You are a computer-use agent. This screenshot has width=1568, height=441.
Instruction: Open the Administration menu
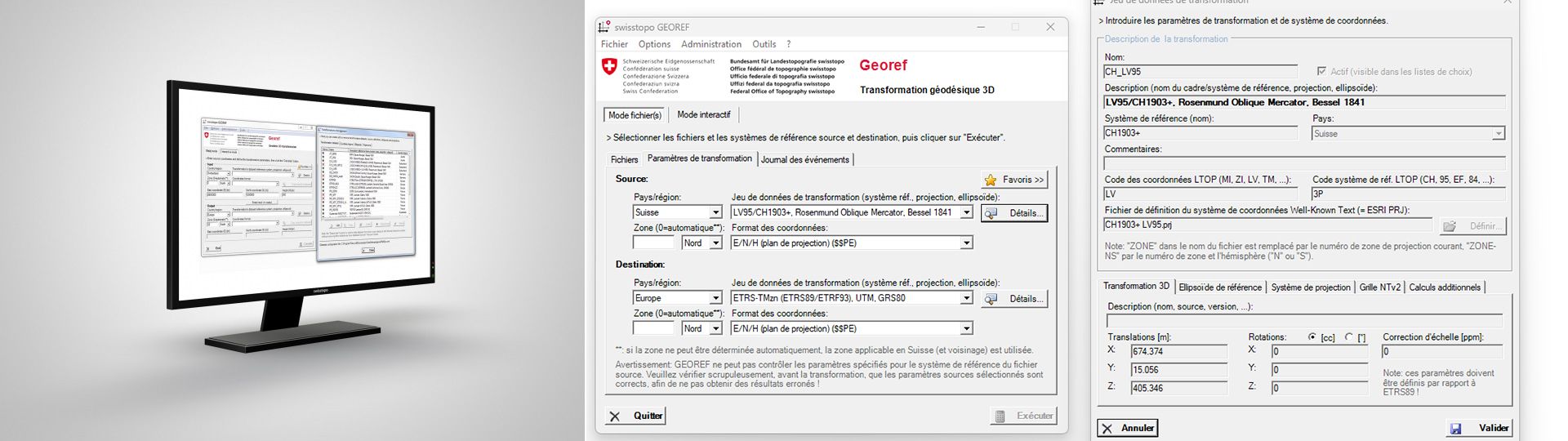710,44
